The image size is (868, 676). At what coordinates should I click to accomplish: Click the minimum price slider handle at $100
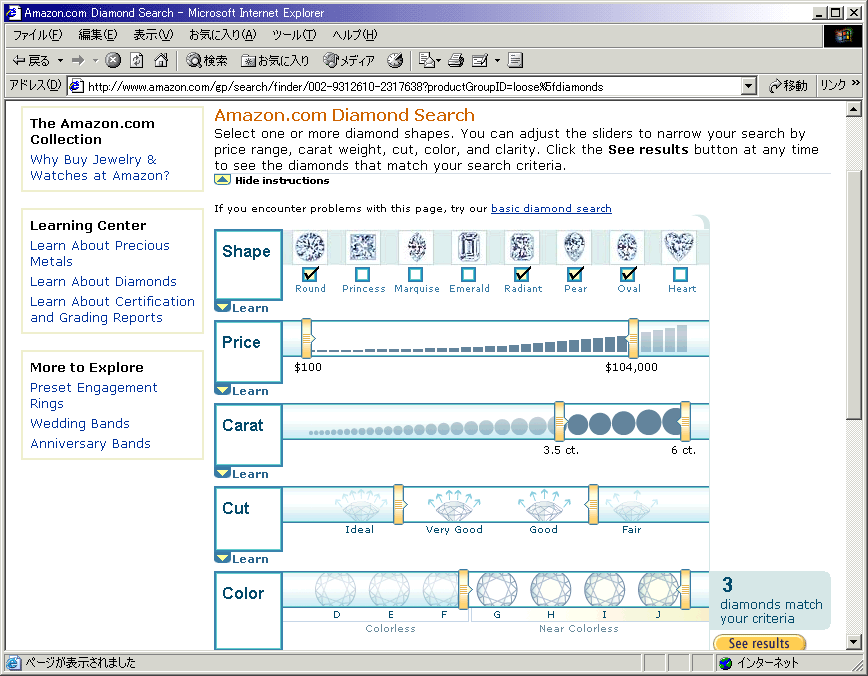tap(307, 338)
